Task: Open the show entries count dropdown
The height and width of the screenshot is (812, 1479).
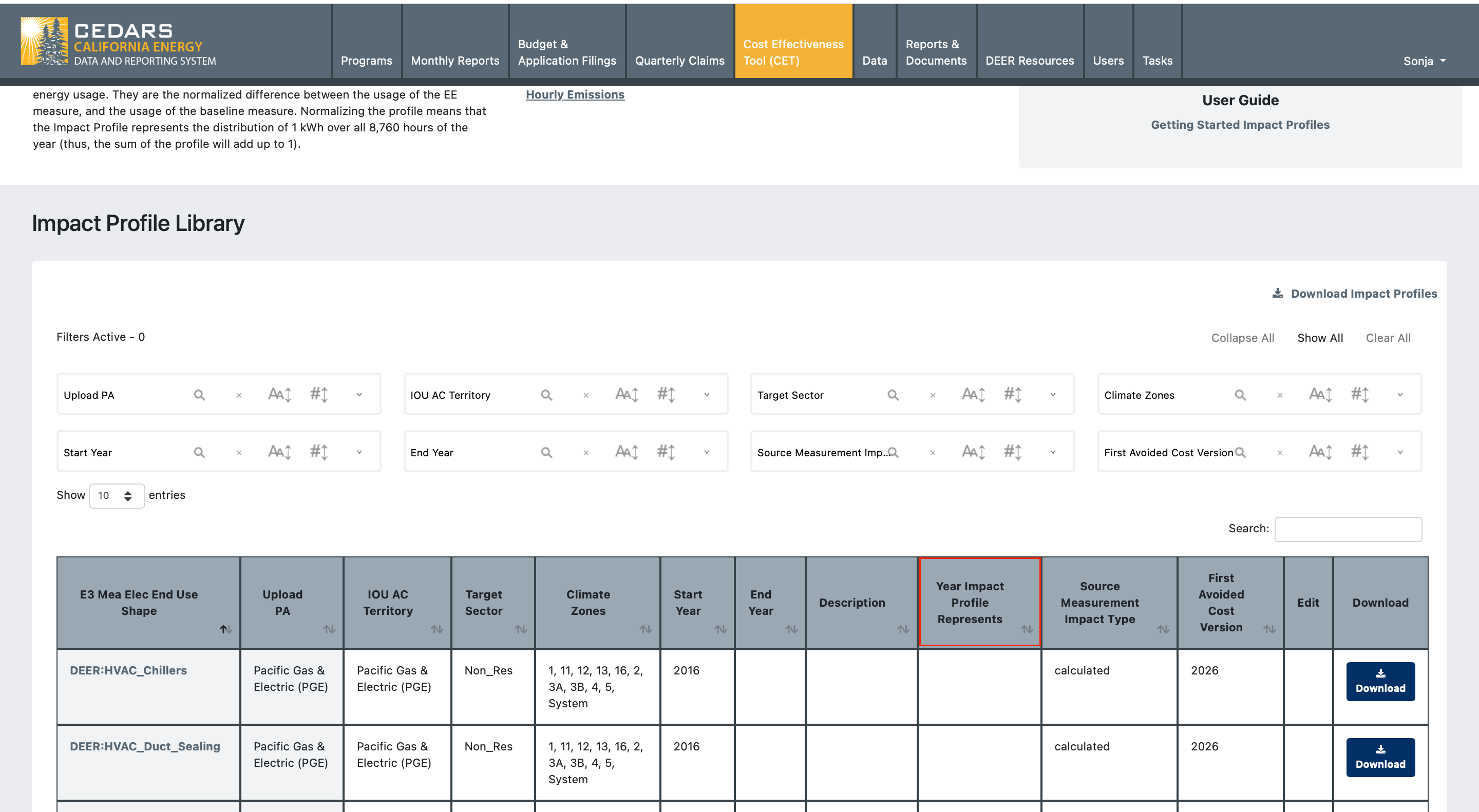Action: click(117, 496)
